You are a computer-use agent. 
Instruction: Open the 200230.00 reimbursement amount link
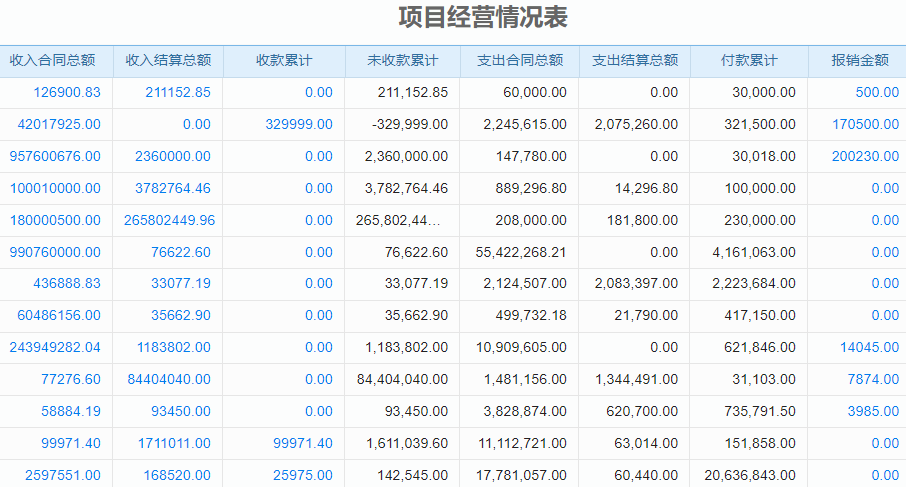tap(865, 157)
